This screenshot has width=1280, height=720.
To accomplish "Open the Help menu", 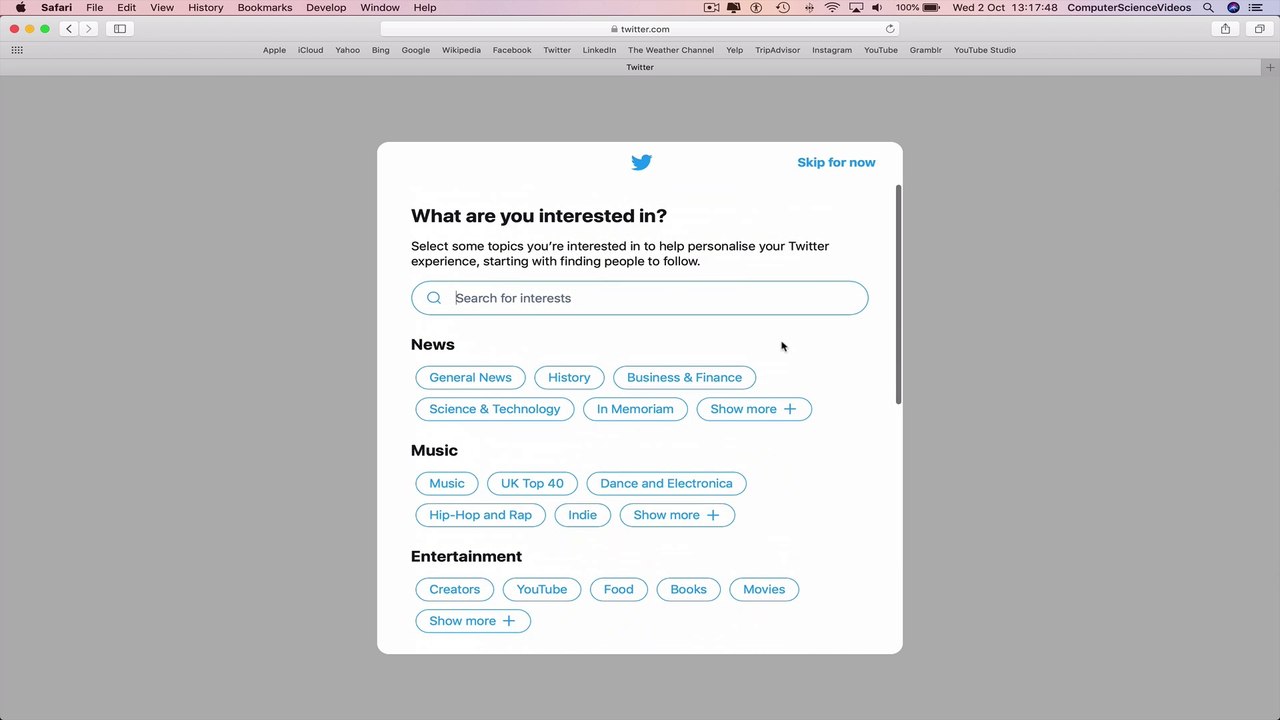I will [425, 8].
